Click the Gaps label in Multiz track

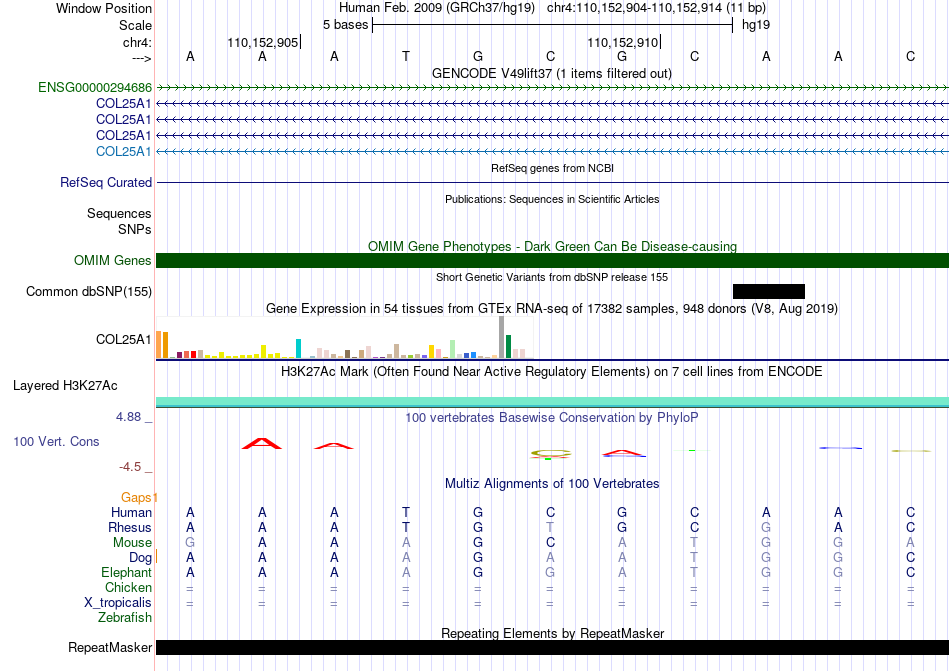(x=136, y=497)
